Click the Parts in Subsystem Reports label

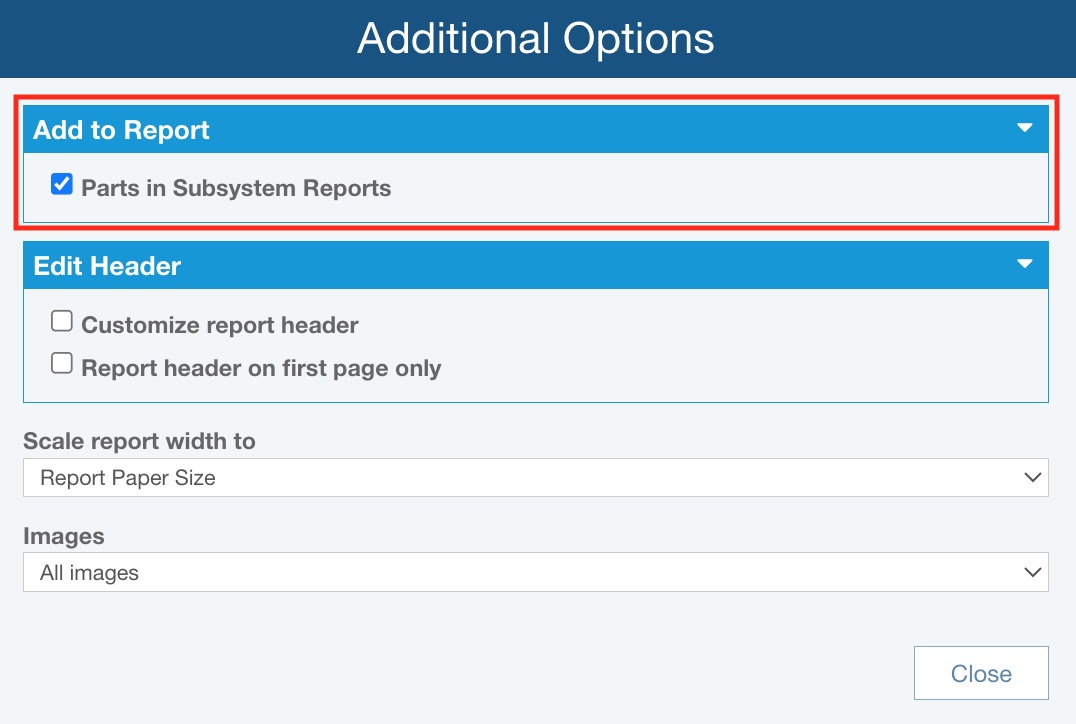pos(236,188)
